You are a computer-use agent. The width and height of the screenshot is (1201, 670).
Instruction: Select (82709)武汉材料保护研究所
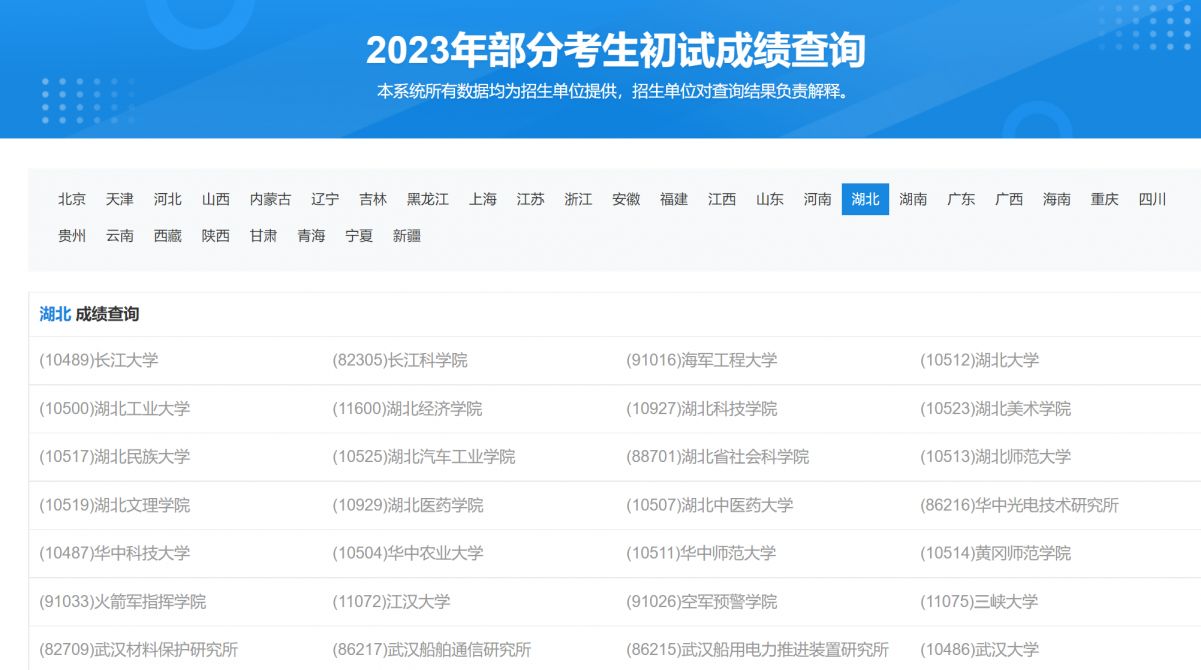[x=139, y=650]
